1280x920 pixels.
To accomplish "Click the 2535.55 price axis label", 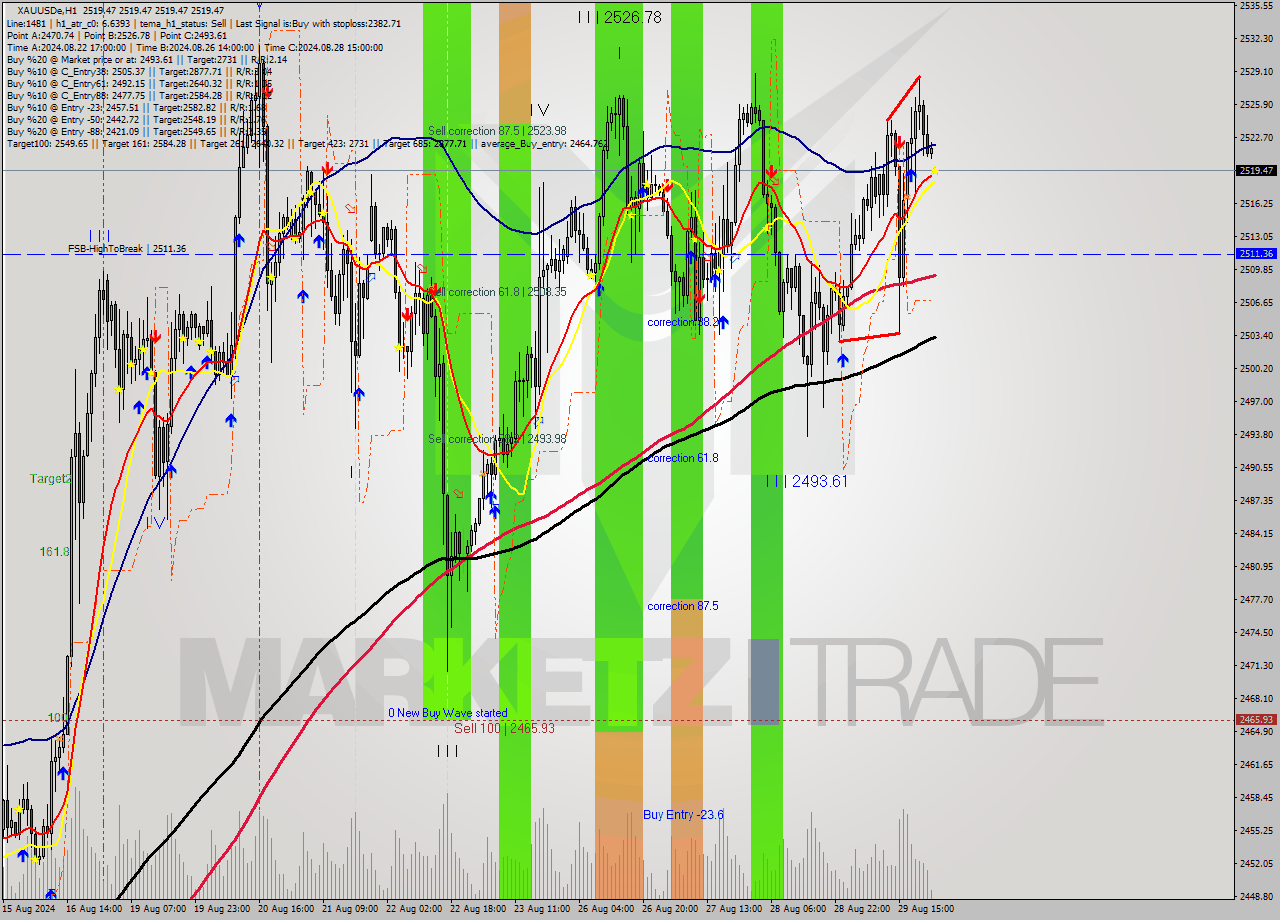I will coord(1256,6).
